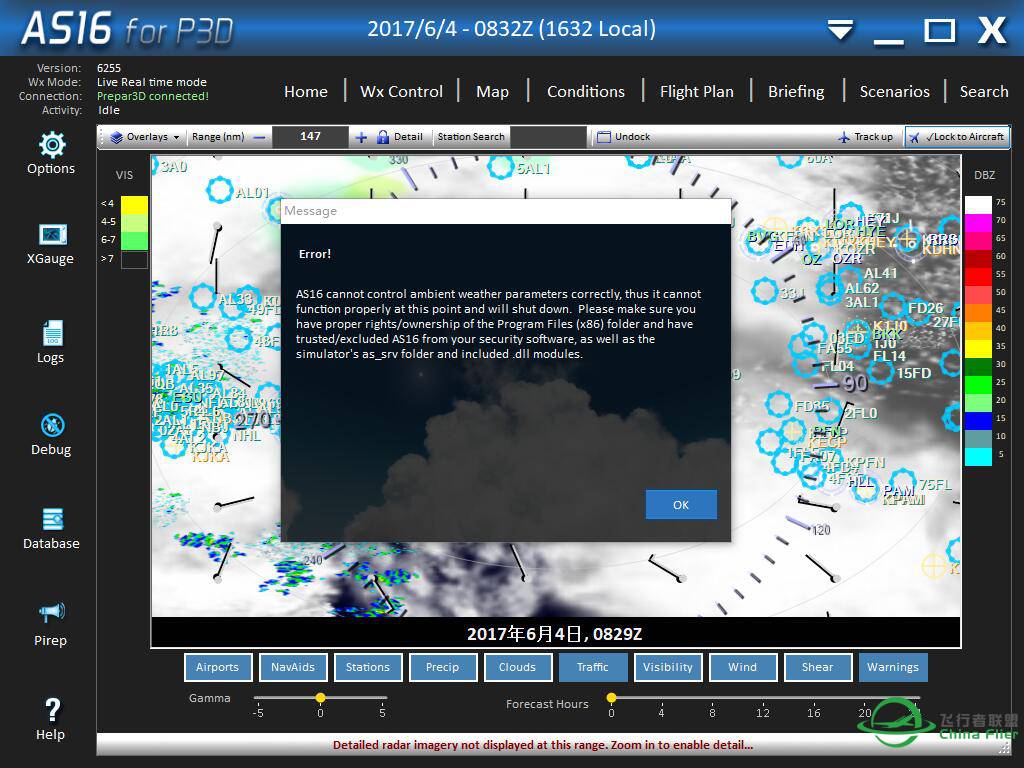Screen dimensions: 1024x768
Task: Toggle the Wind map layer
Action: point(743,667)
